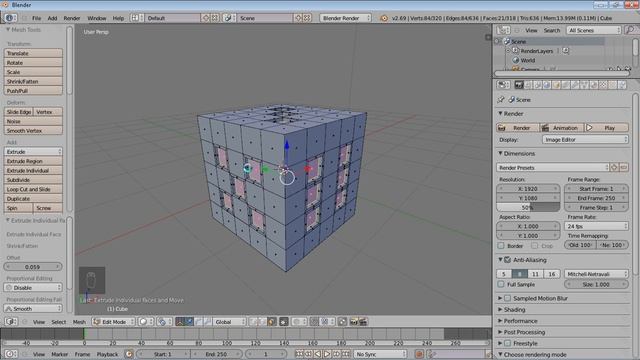Open the Modifiers wrench properties tab icon
This screenshot has width=640, height=360.
575,85
